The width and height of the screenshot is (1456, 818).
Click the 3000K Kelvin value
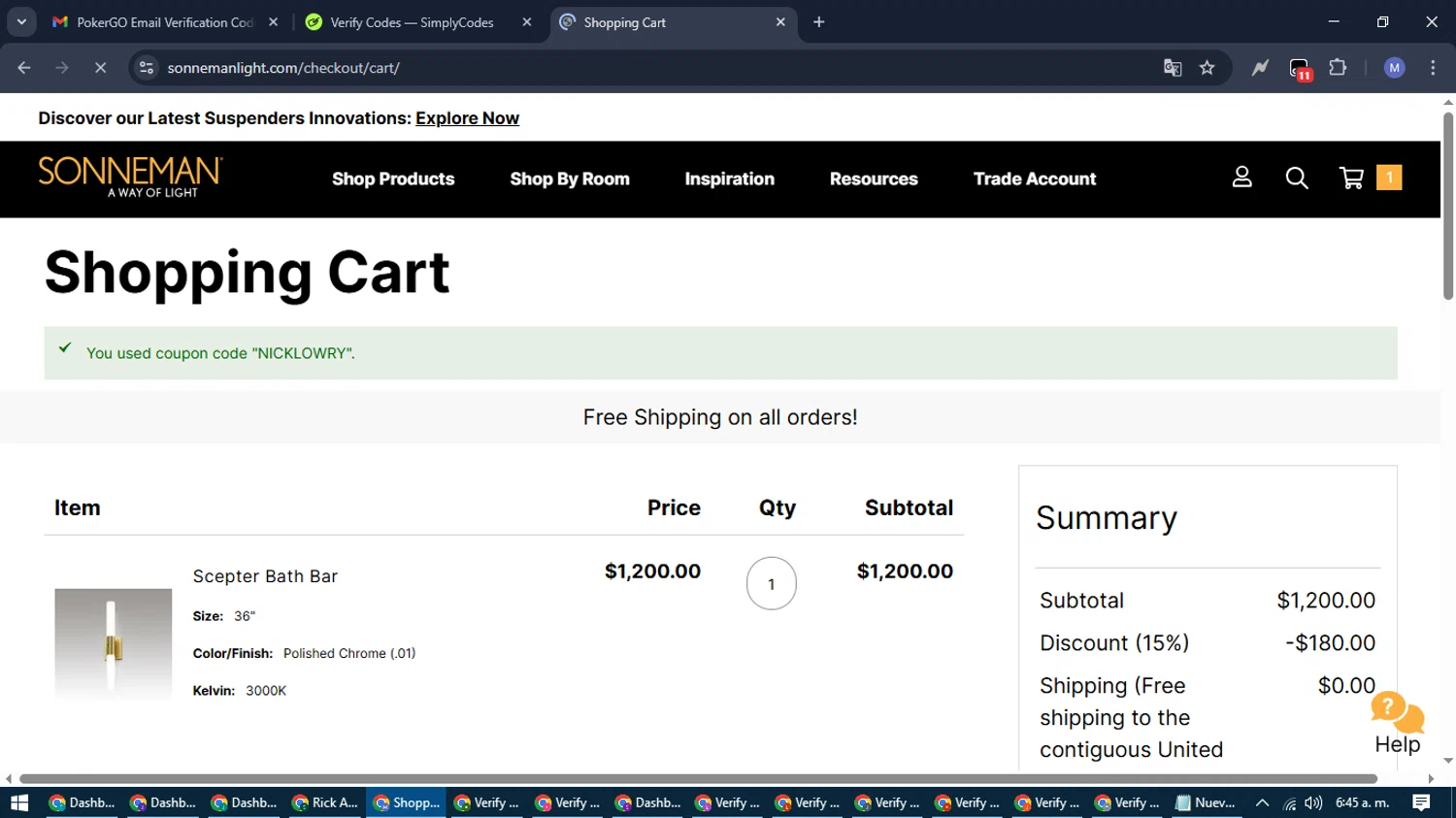click(x=266, y=691)
